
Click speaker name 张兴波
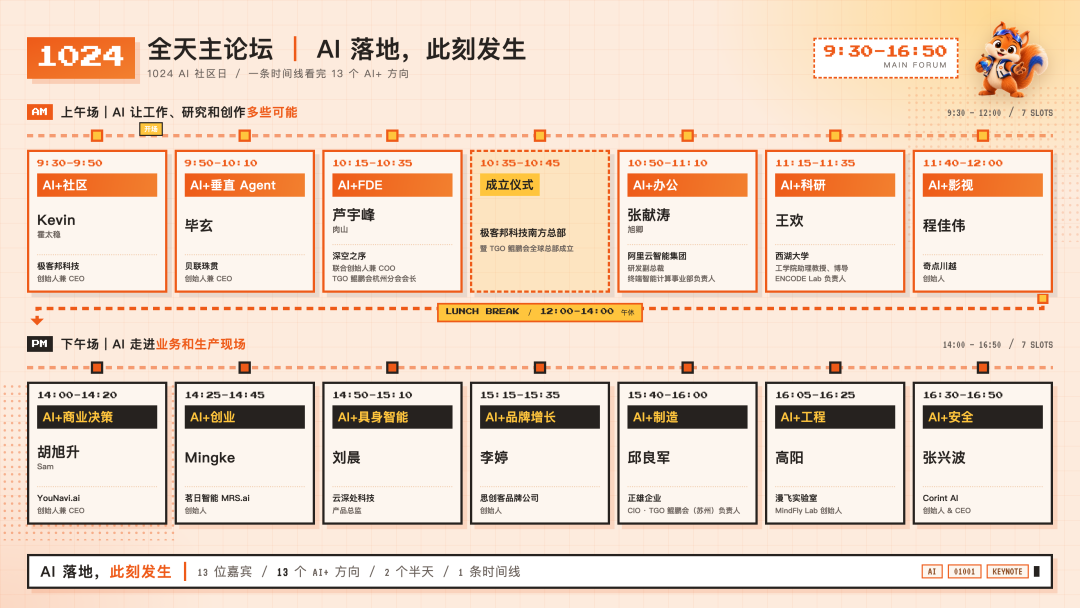click(x=944, y=458)
